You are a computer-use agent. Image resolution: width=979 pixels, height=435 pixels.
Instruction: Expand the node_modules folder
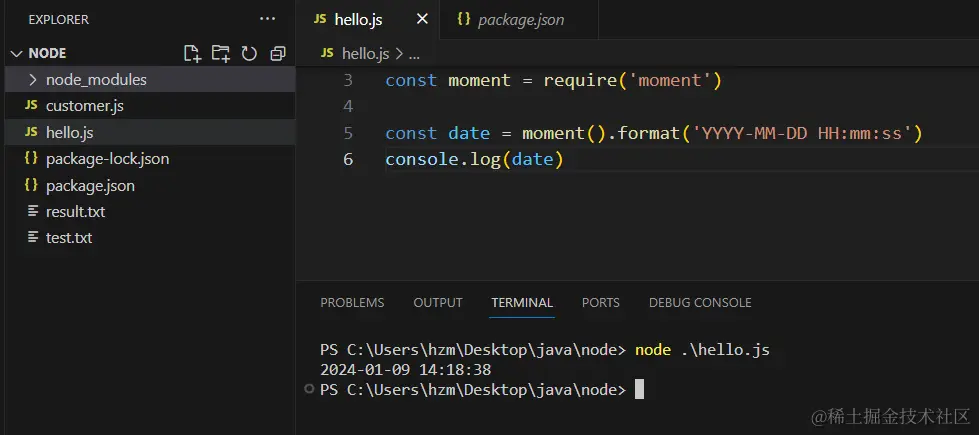pos(33,79)
